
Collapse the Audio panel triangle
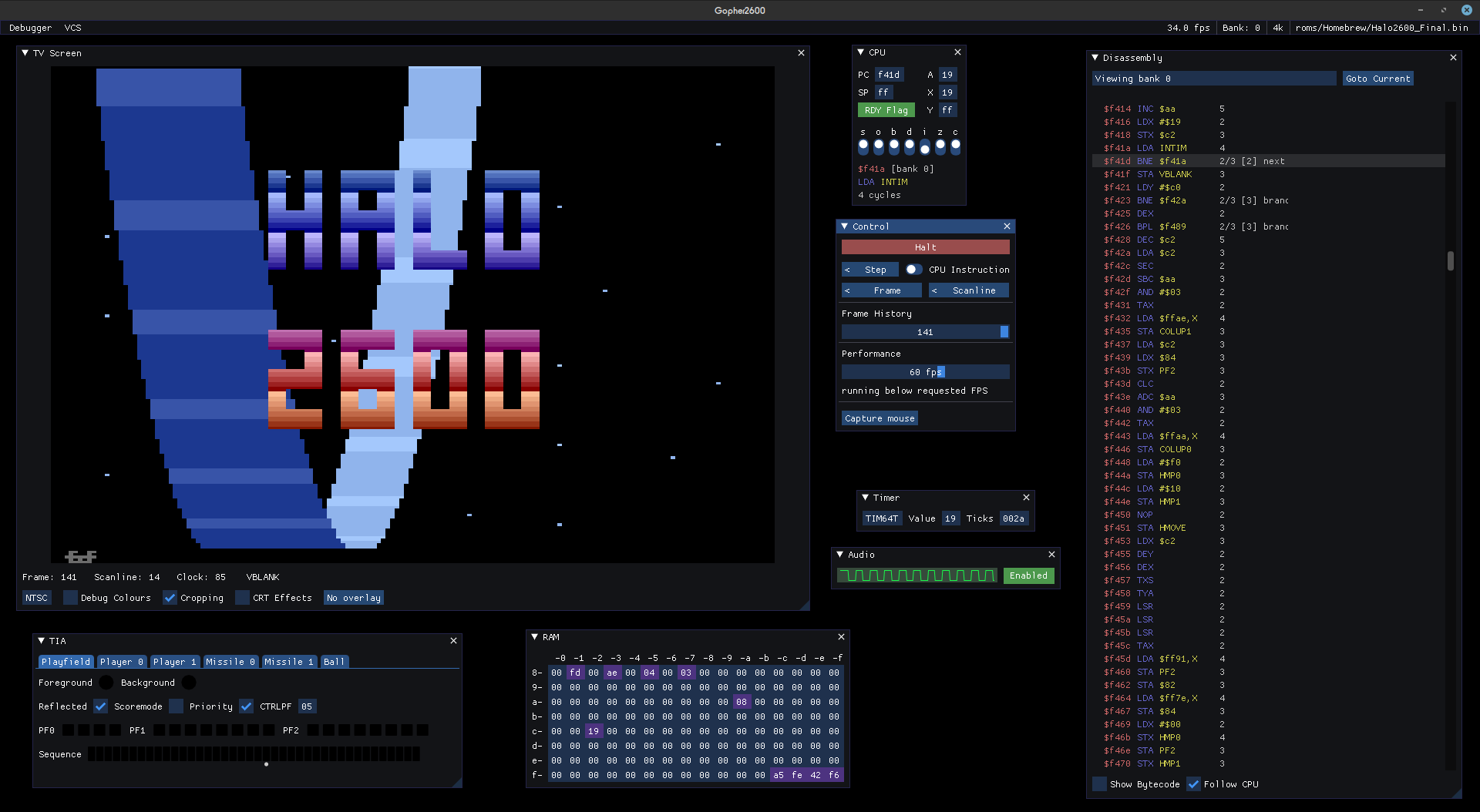click(x=840, y=555)
